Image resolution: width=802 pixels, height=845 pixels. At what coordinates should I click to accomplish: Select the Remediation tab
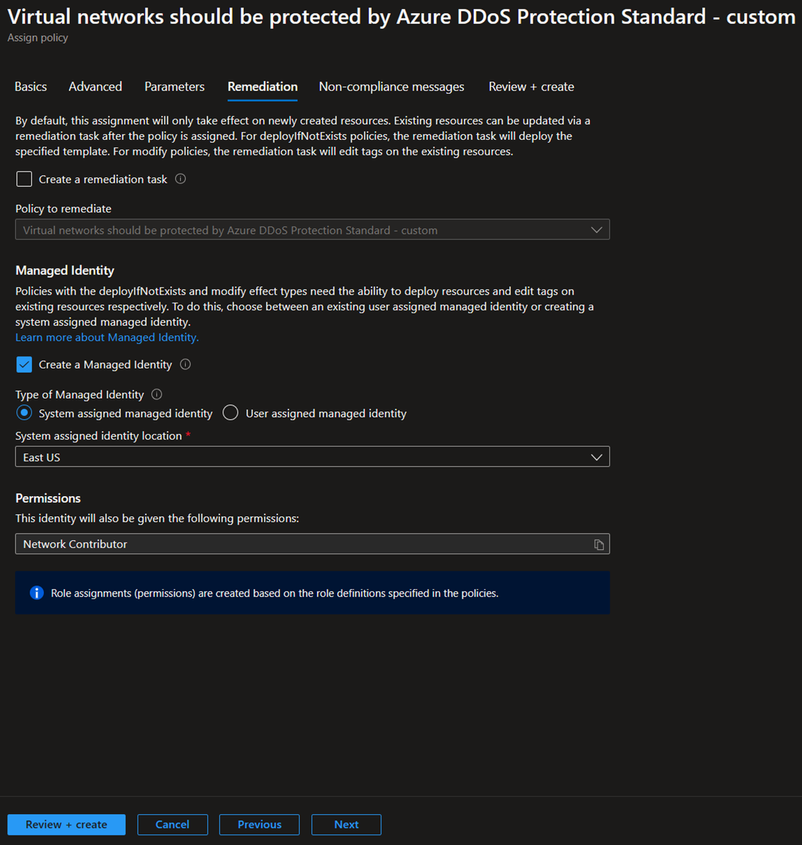262,87
